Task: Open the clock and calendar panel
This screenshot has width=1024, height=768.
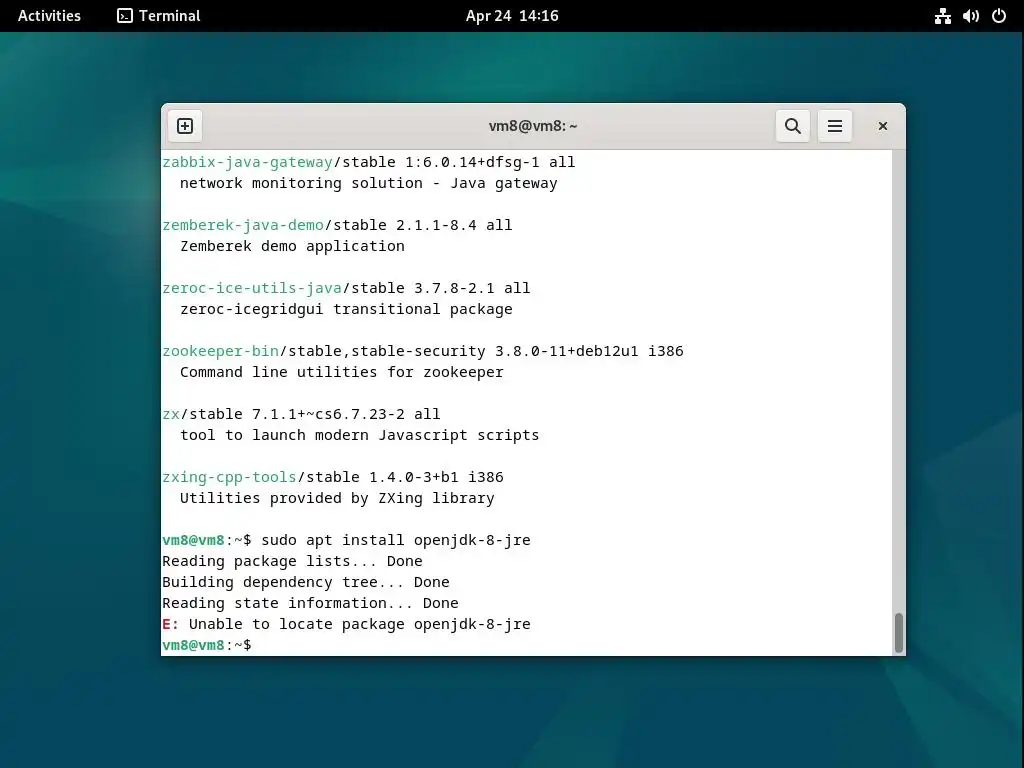Action: [x=512, y=16]
